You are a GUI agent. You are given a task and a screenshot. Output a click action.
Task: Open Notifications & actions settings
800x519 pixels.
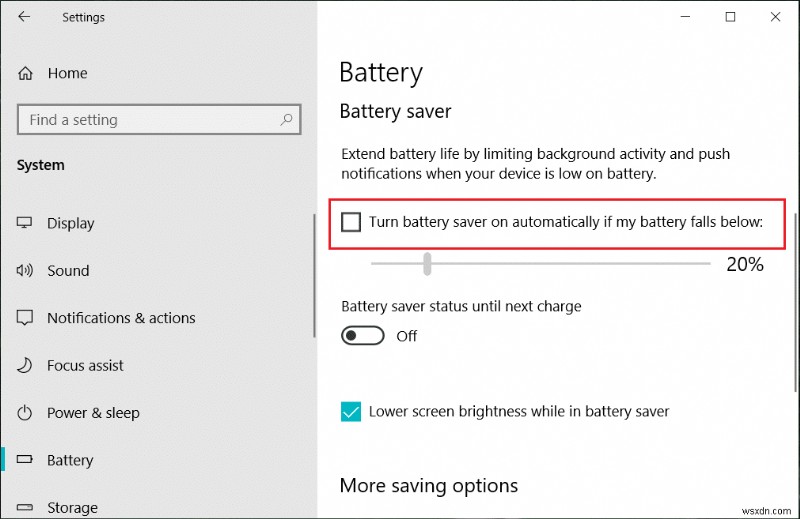tap(121, 318)
